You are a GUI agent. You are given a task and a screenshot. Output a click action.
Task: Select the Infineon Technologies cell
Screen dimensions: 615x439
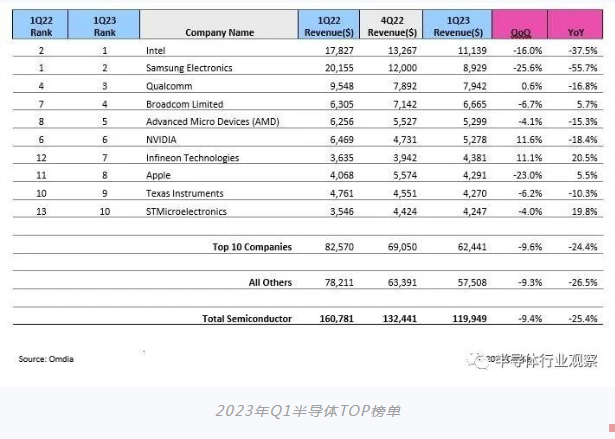(193, 158)
